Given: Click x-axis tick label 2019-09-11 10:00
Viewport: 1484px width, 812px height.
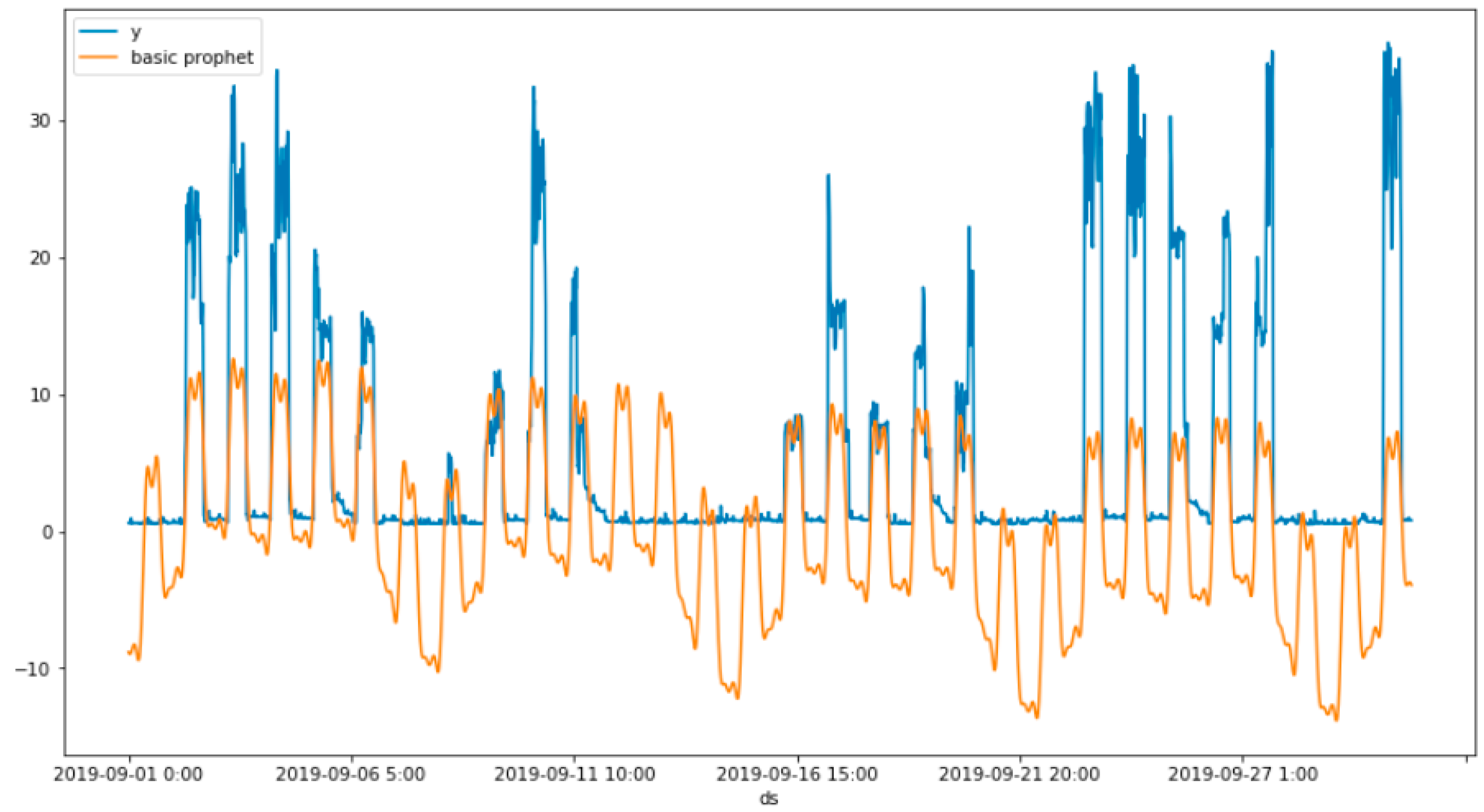Looking at the screenshot, I should [x=575, y=774].
